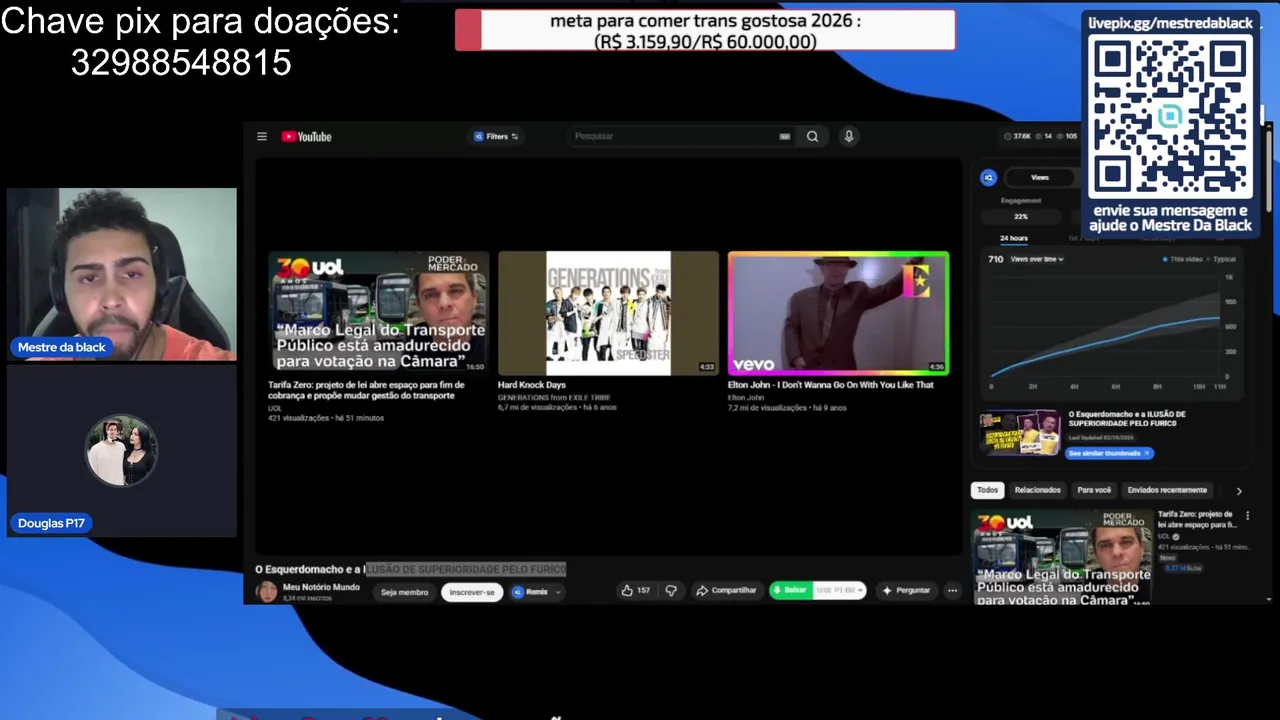Screen dimensions: 1280x720
Task: Select the 24 hours range tab
Action: [x=1013, y=238]
